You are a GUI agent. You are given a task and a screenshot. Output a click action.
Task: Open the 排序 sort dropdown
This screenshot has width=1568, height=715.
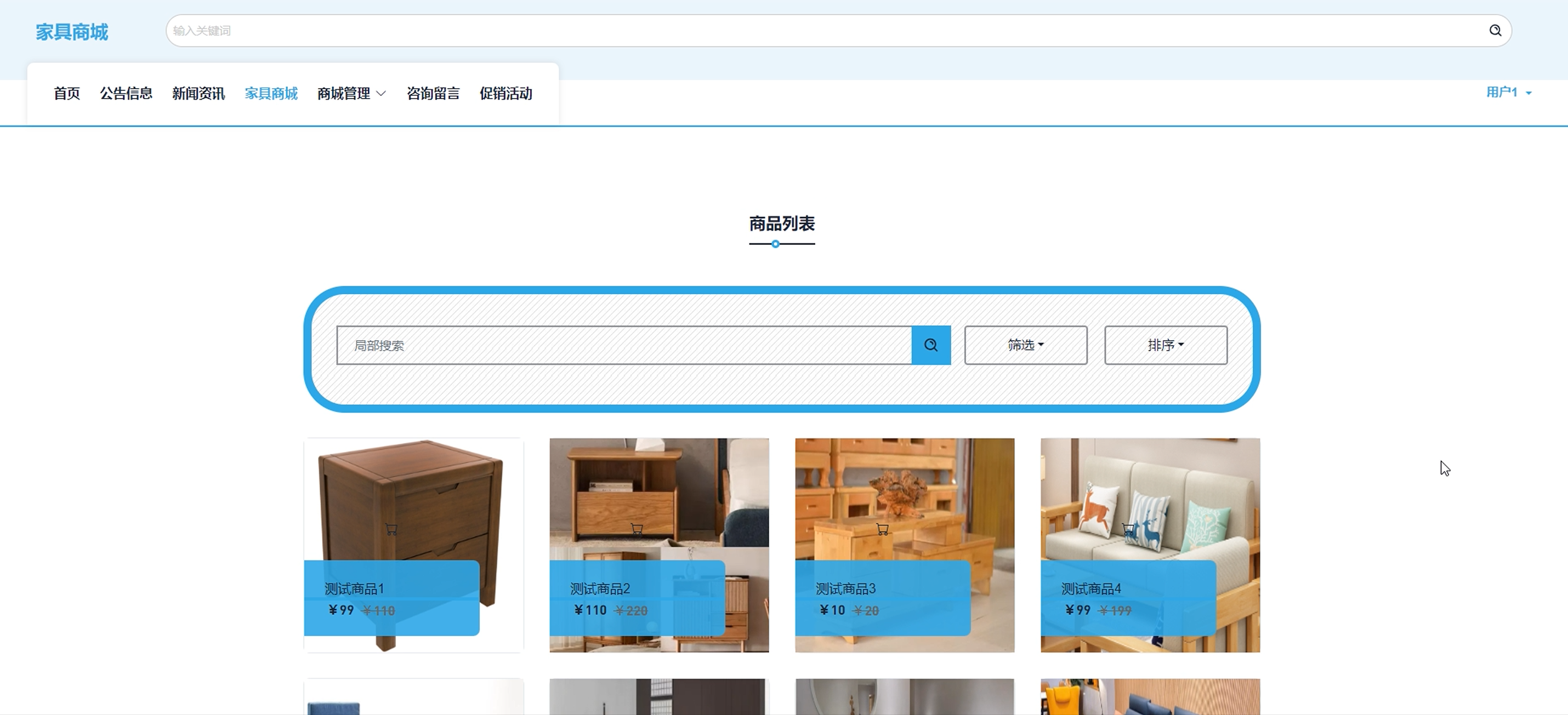(1166, 345)
